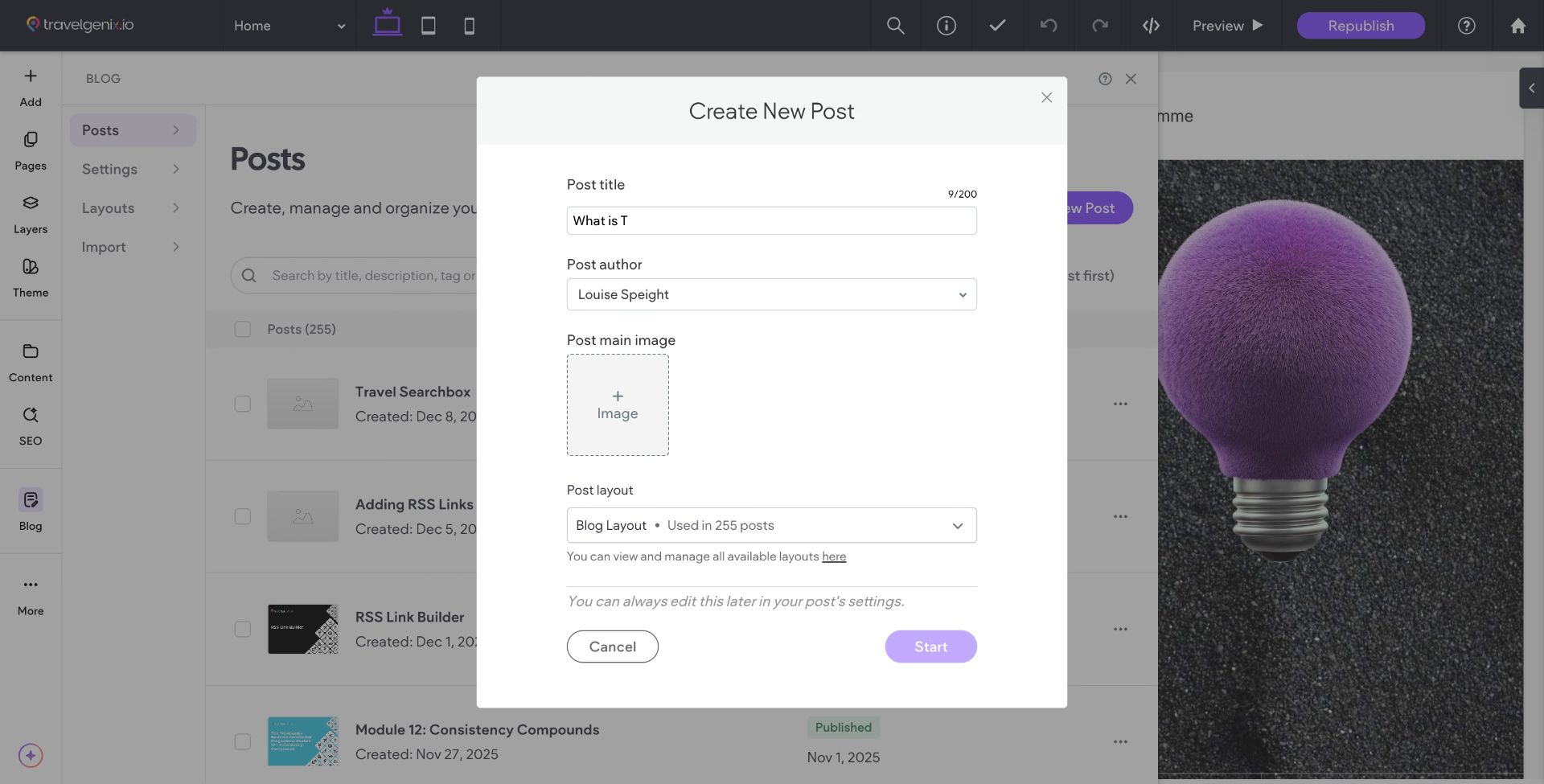Add a post main image
This screenshot has width=1544, height=784.
pos(618,405)
